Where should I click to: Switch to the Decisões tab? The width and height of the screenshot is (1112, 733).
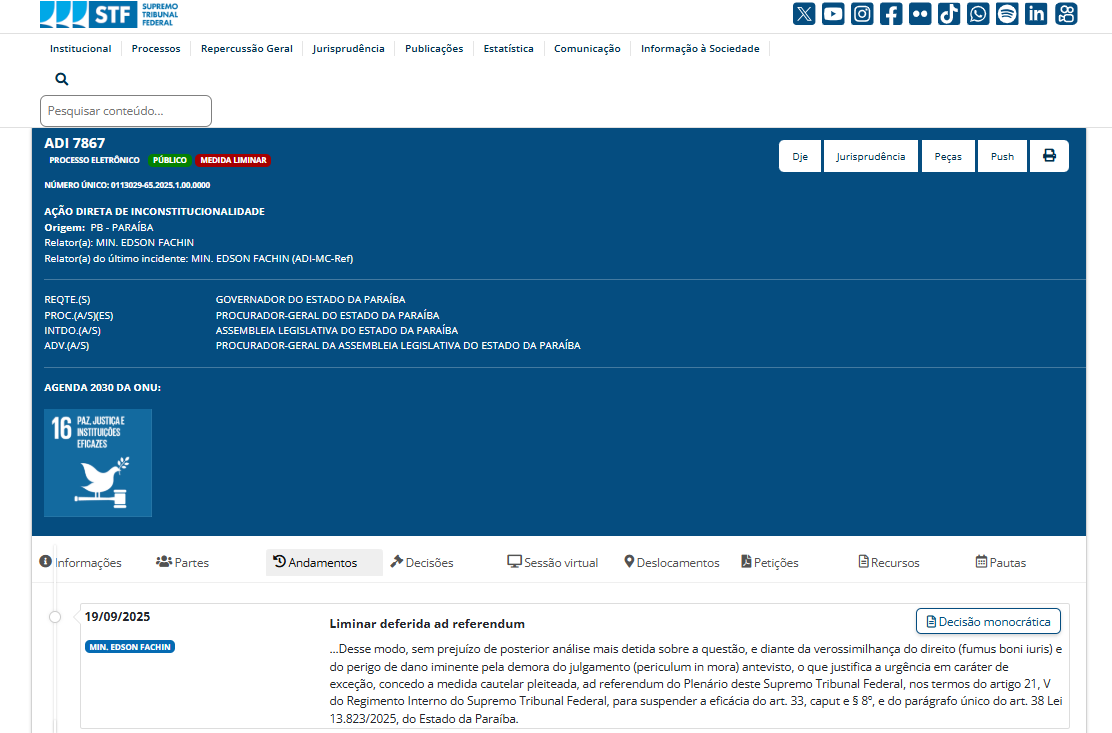[422, 563]
